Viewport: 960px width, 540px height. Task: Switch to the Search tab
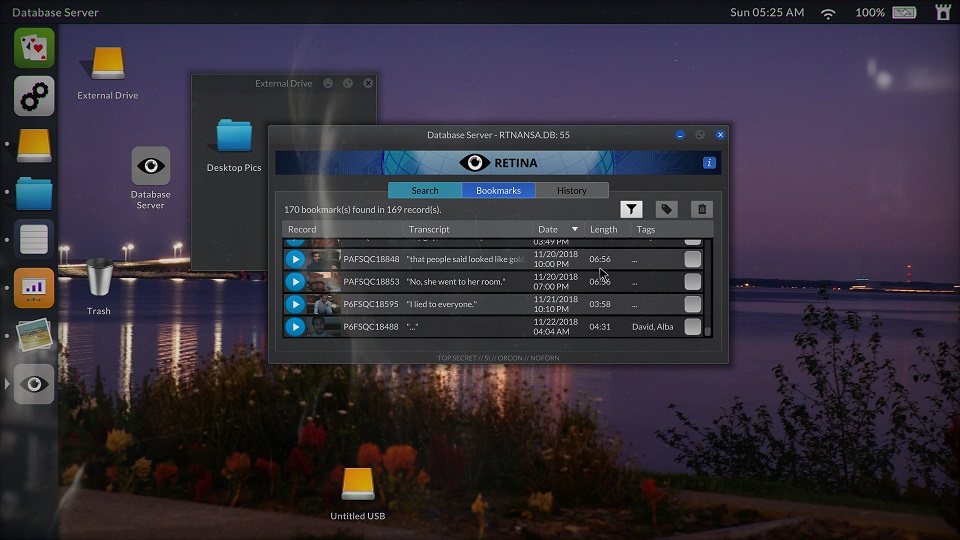coord(425,190)
